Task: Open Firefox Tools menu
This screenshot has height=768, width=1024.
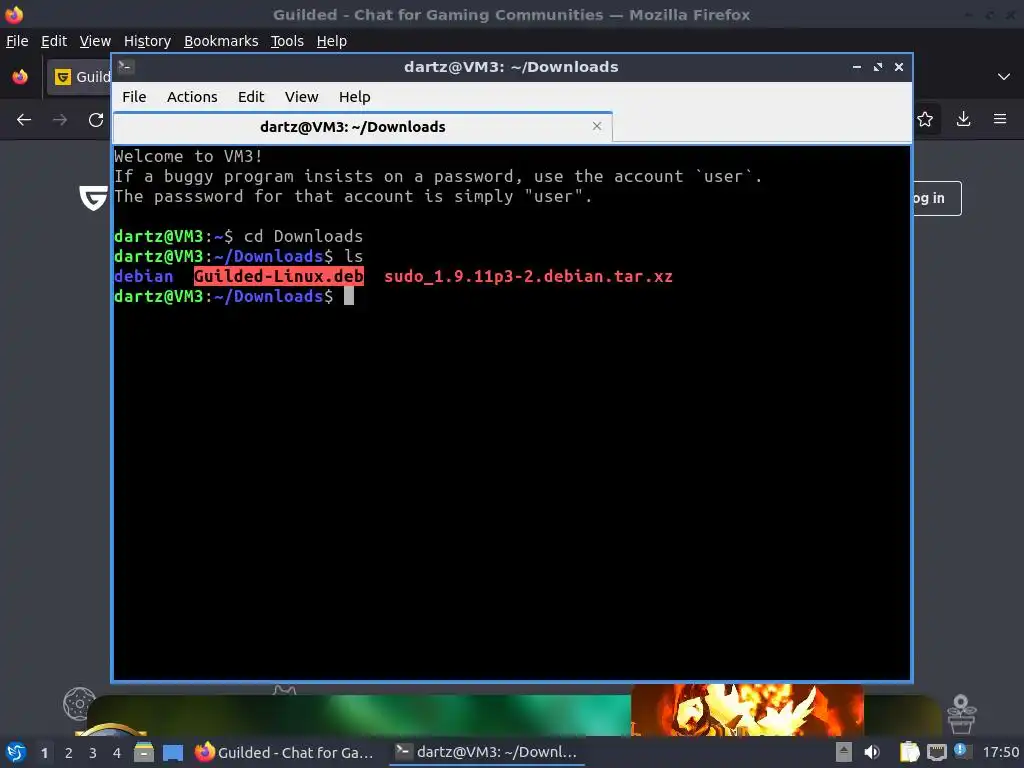Action: click(x=287, y=40)
